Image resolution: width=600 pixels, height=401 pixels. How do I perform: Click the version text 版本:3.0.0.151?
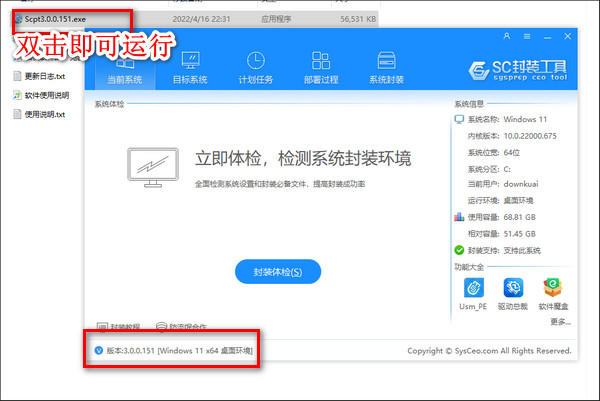coord(130,350)
